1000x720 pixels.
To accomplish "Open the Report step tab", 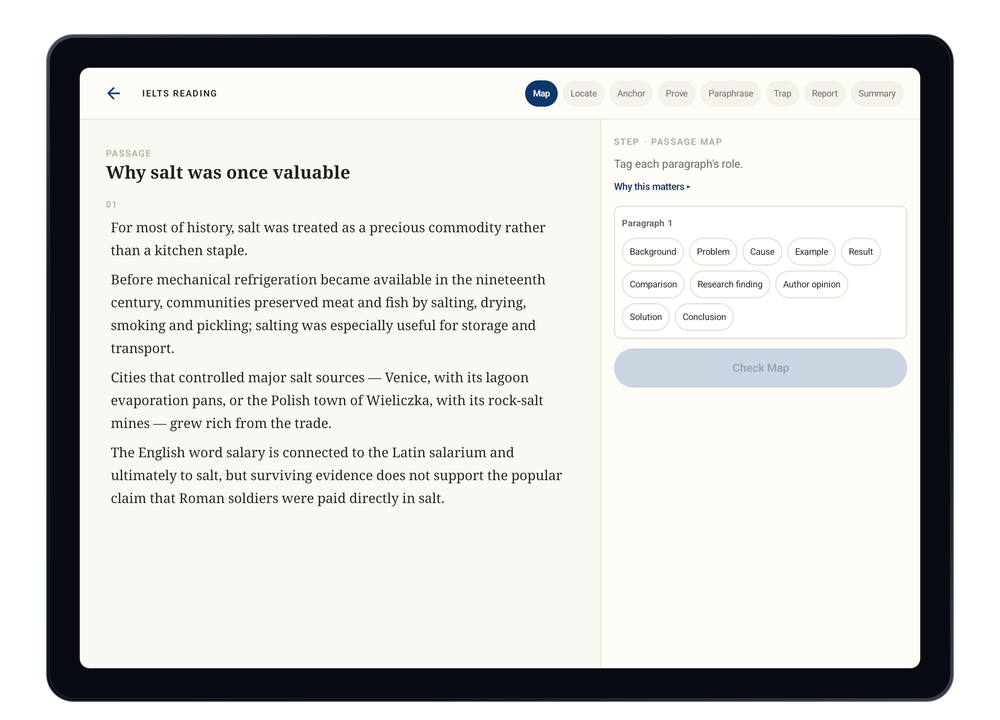I will 824,94.
